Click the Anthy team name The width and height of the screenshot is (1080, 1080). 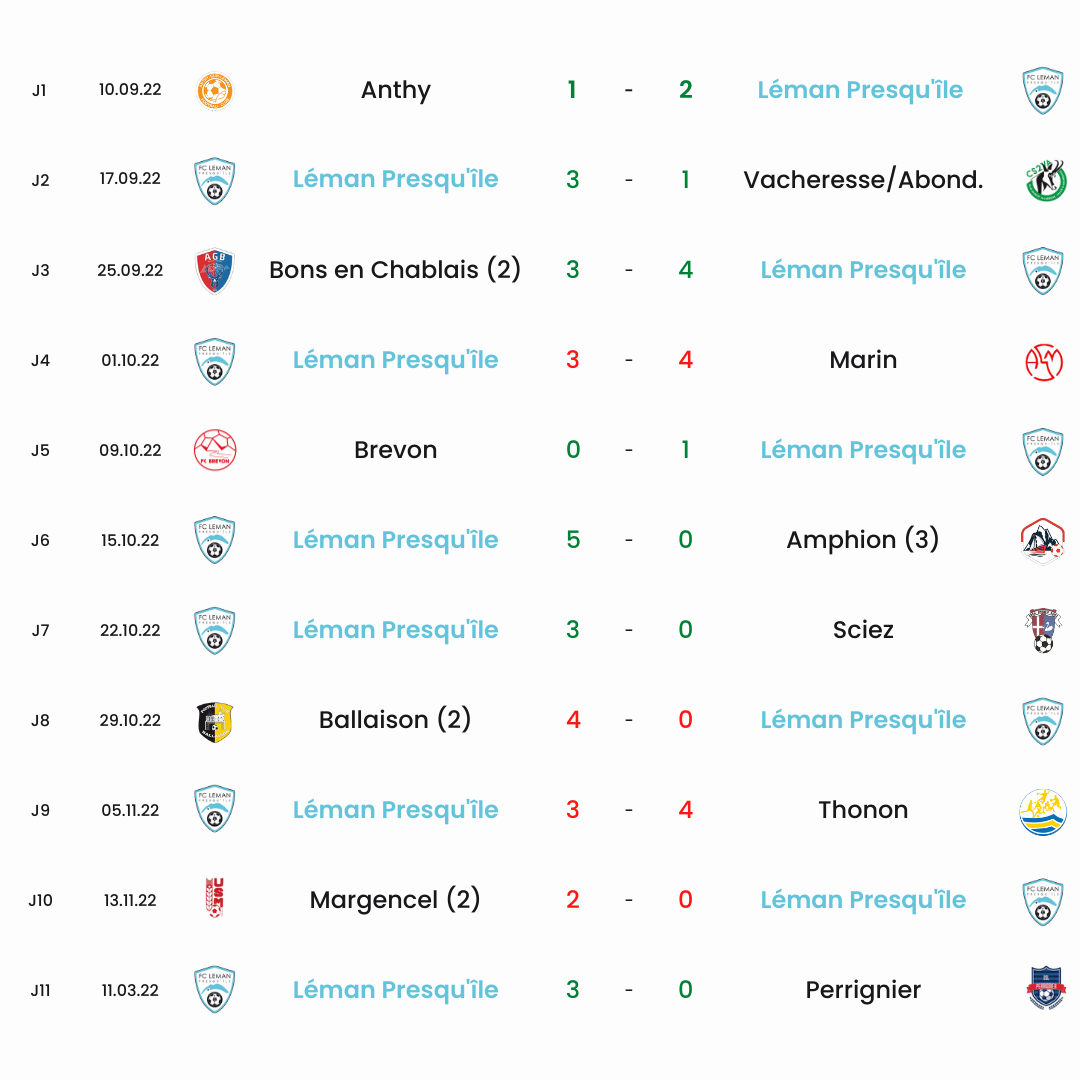click(x=396, y=90)
